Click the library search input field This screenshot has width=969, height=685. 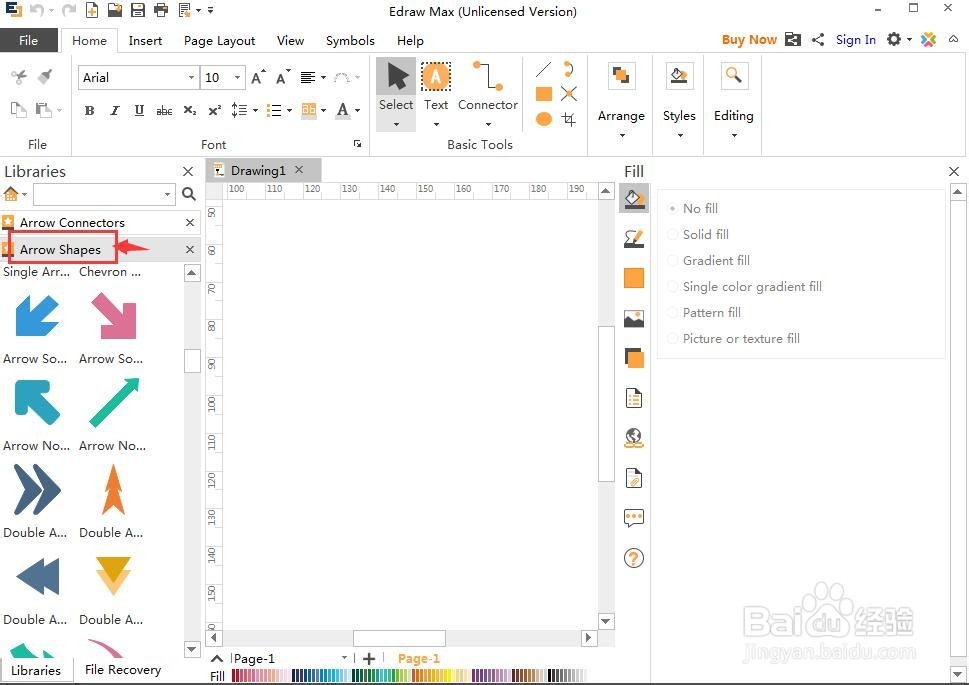pyautogui.click(x=98, y=194)
